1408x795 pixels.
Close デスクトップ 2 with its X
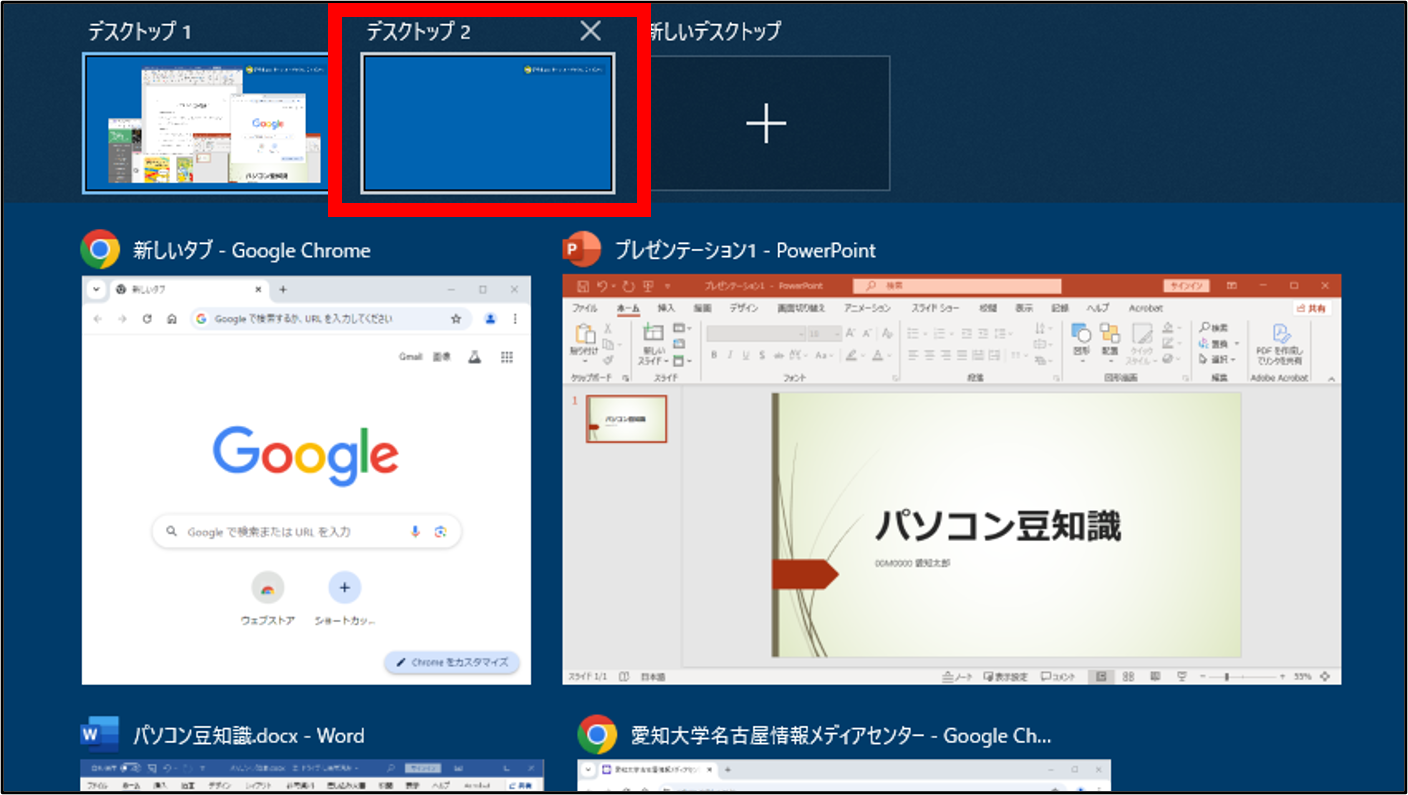click(x=591, y=31)
